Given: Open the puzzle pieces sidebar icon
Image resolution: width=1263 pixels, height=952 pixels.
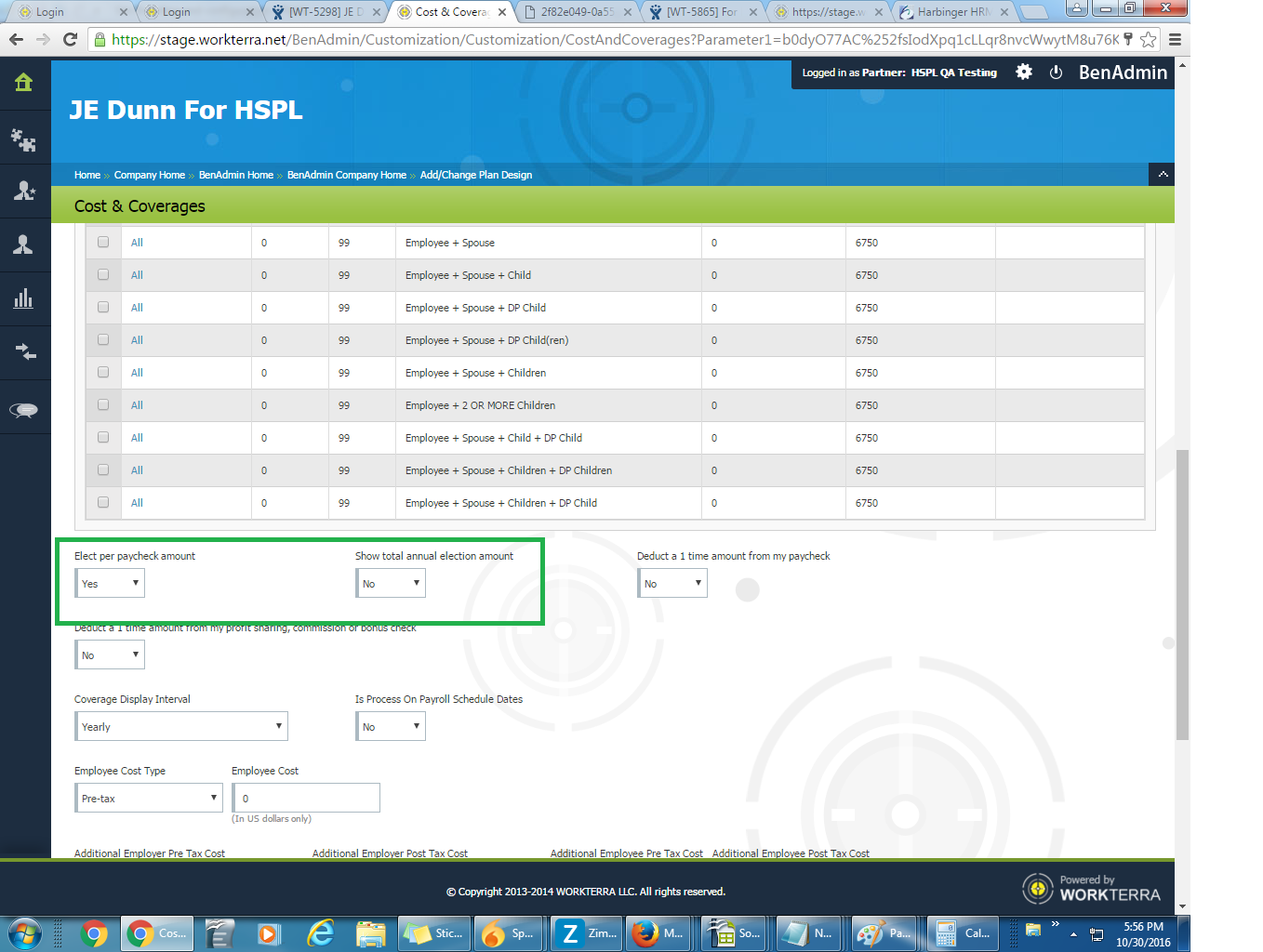Looking at the screenshot, I should [x=24, y=139].
